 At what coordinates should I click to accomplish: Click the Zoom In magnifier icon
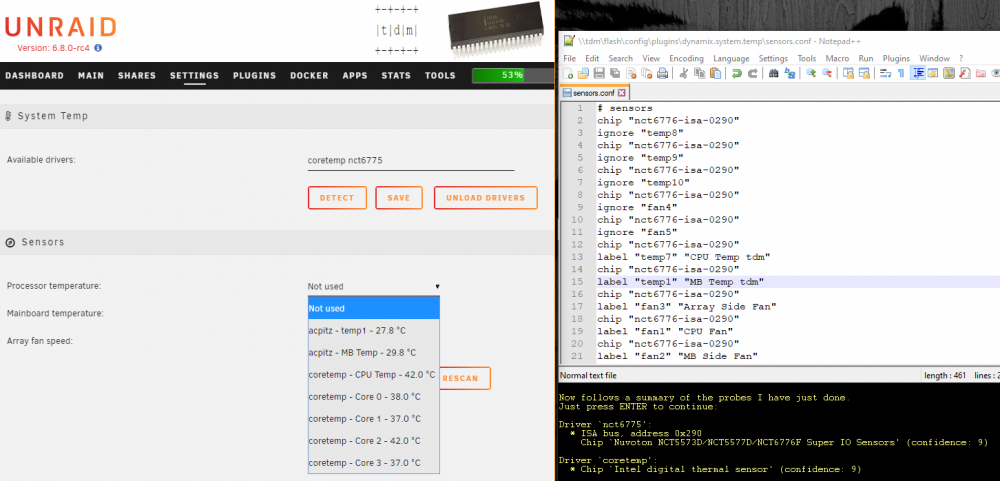pyautogui.click(x=811, y=73)
